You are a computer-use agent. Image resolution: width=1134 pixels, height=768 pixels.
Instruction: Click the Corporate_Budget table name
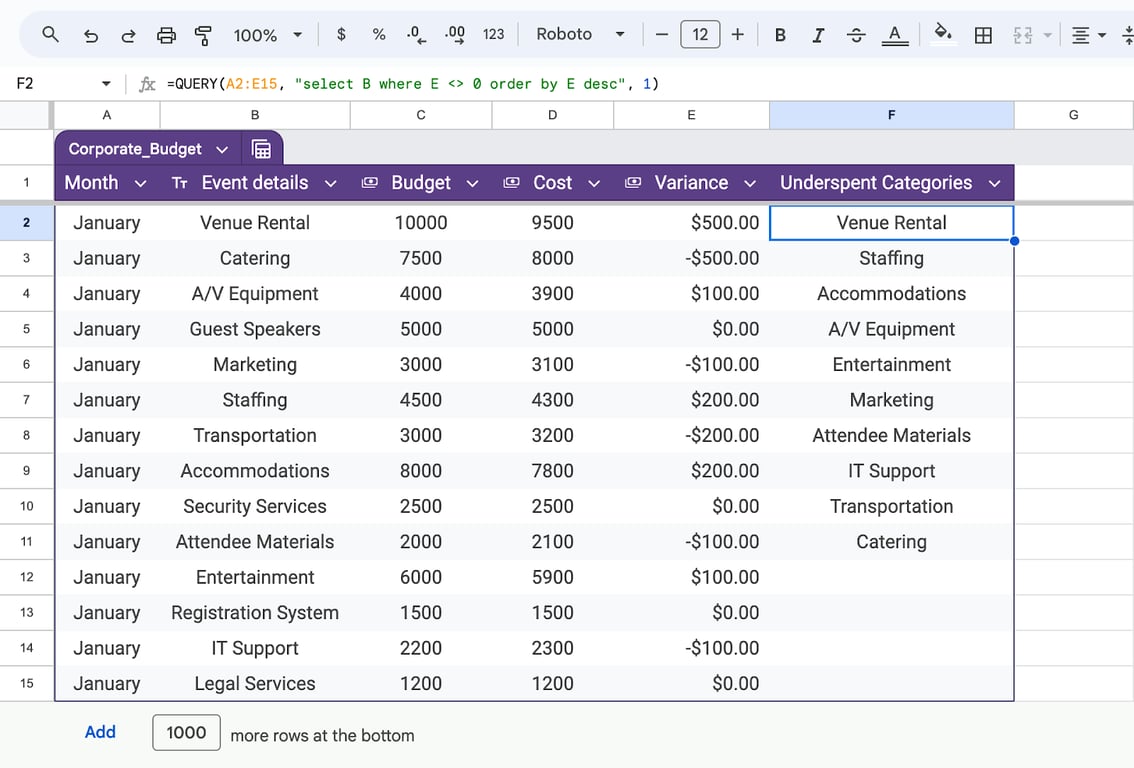(x=135, y=149)
